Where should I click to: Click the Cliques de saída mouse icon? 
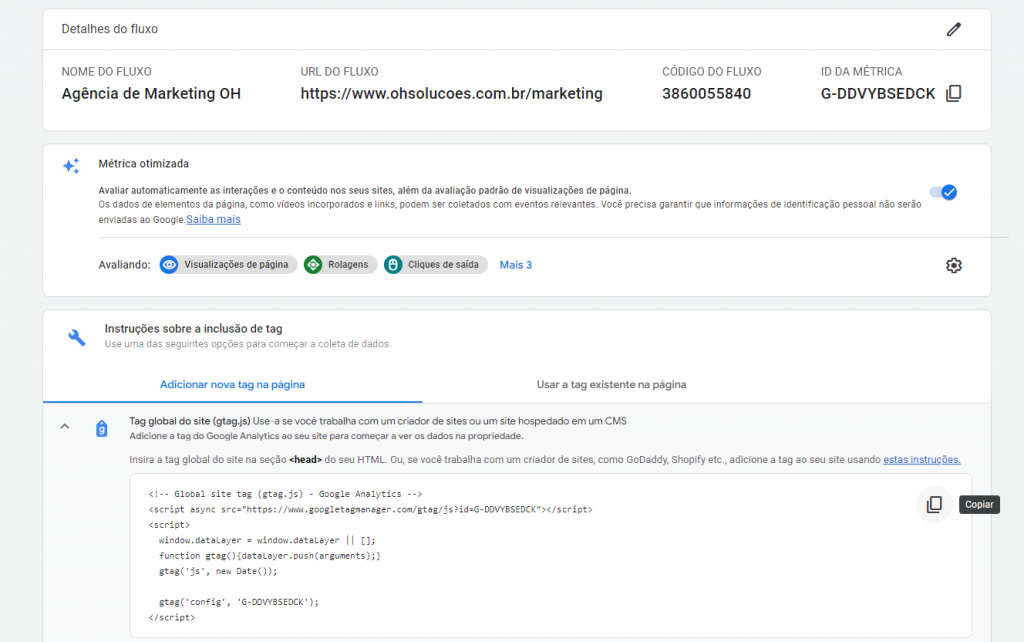pyautogui.click(x=393, y=265)
